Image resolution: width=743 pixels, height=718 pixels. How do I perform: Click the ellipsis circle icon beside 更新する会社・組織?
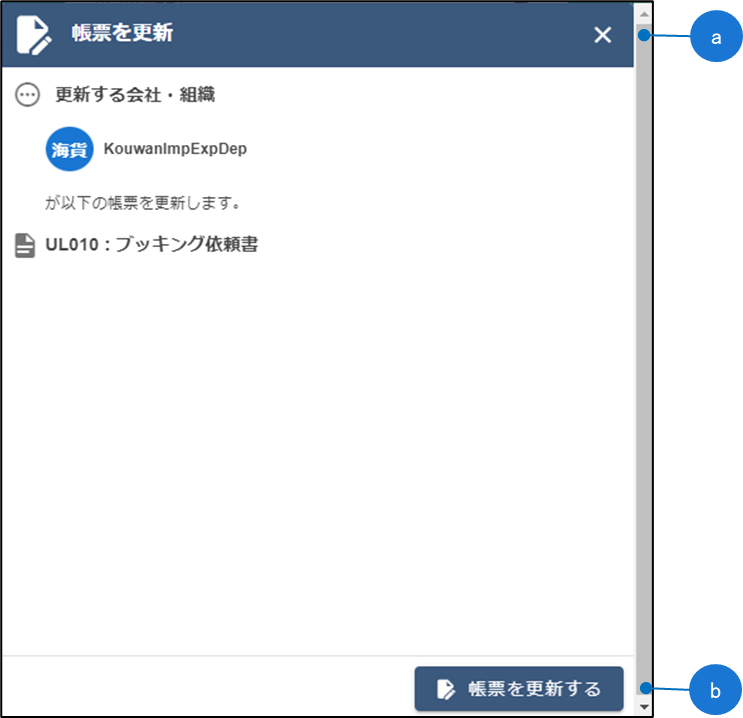pyautogui.click(x=29, y=95)
